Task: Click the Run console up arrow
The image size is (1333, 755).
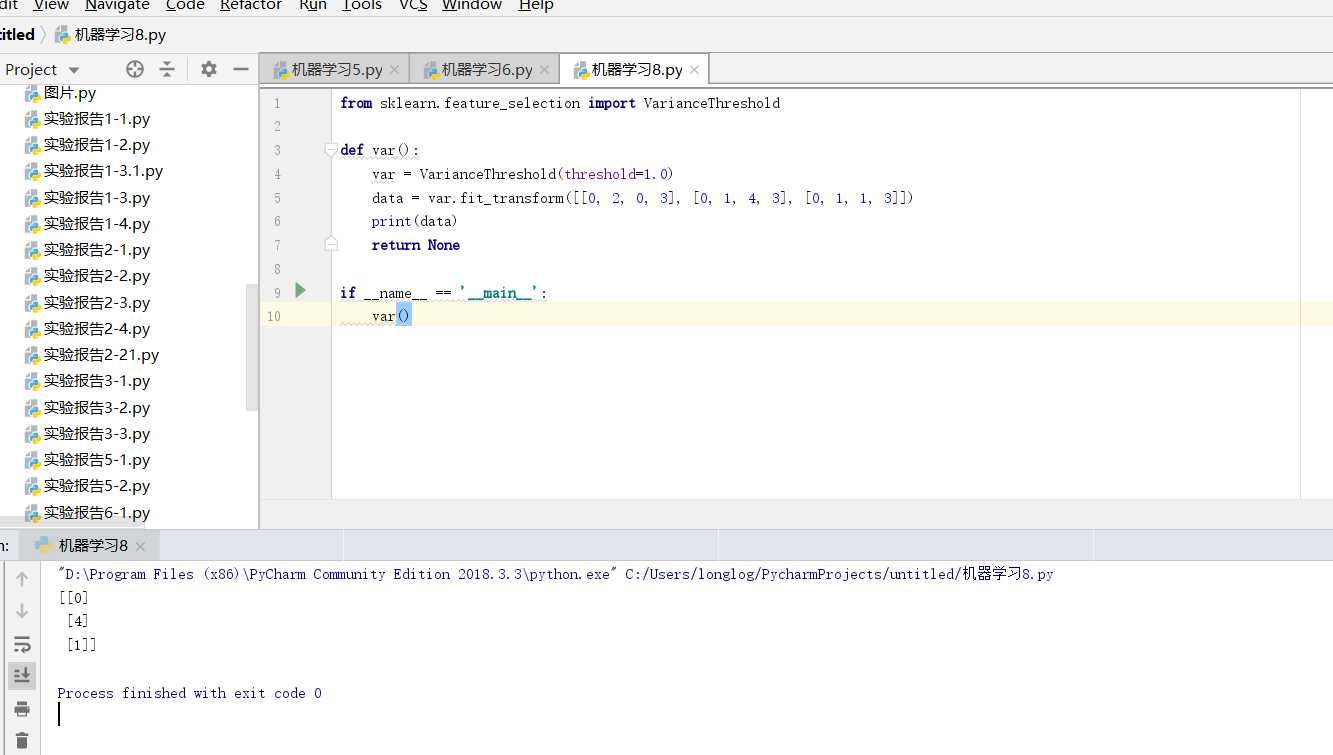Action: [x=22, y=579]
